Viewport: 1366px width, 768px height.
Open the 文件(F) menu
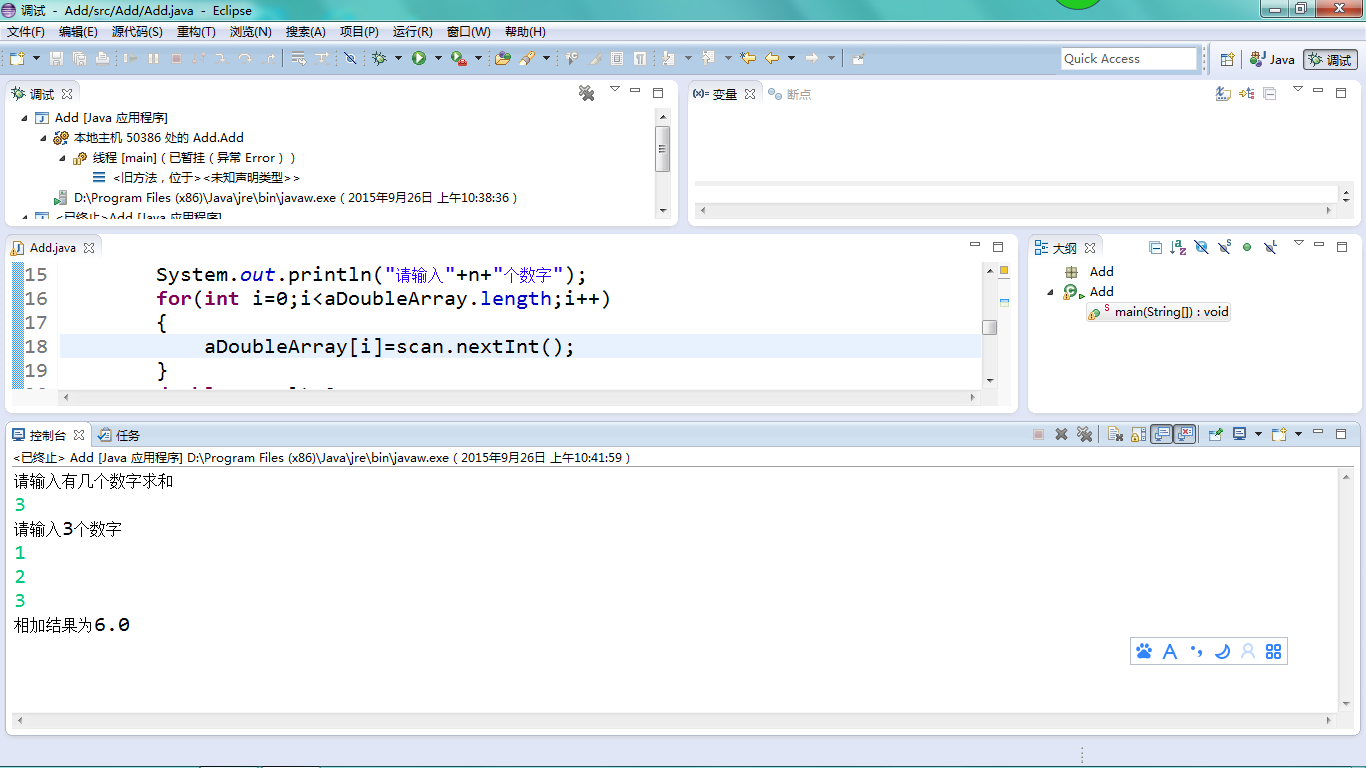pyautogui.click(x=26, y=32)
